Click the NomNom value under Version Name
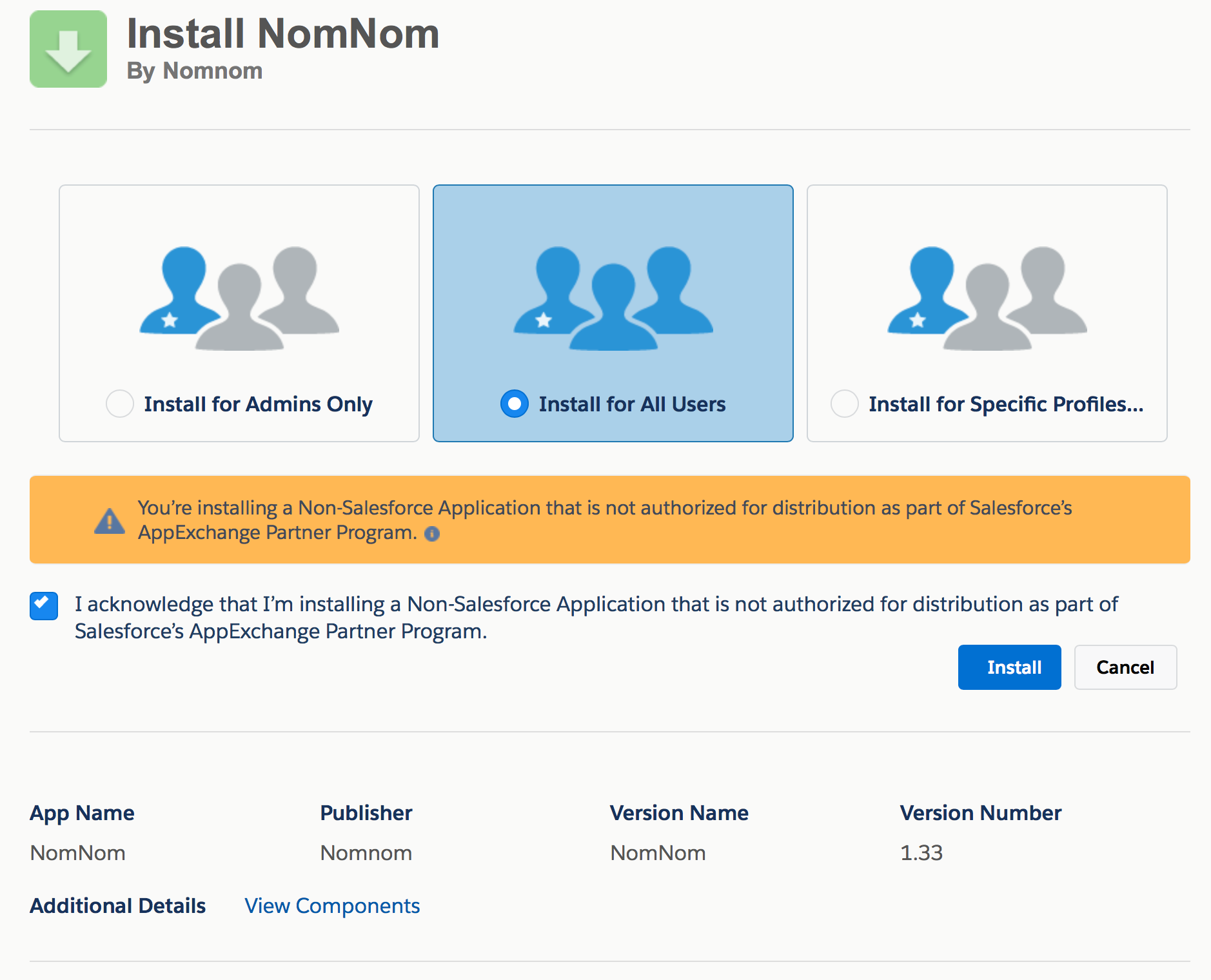The image size is (1211, 980). [x=658, y=853]
